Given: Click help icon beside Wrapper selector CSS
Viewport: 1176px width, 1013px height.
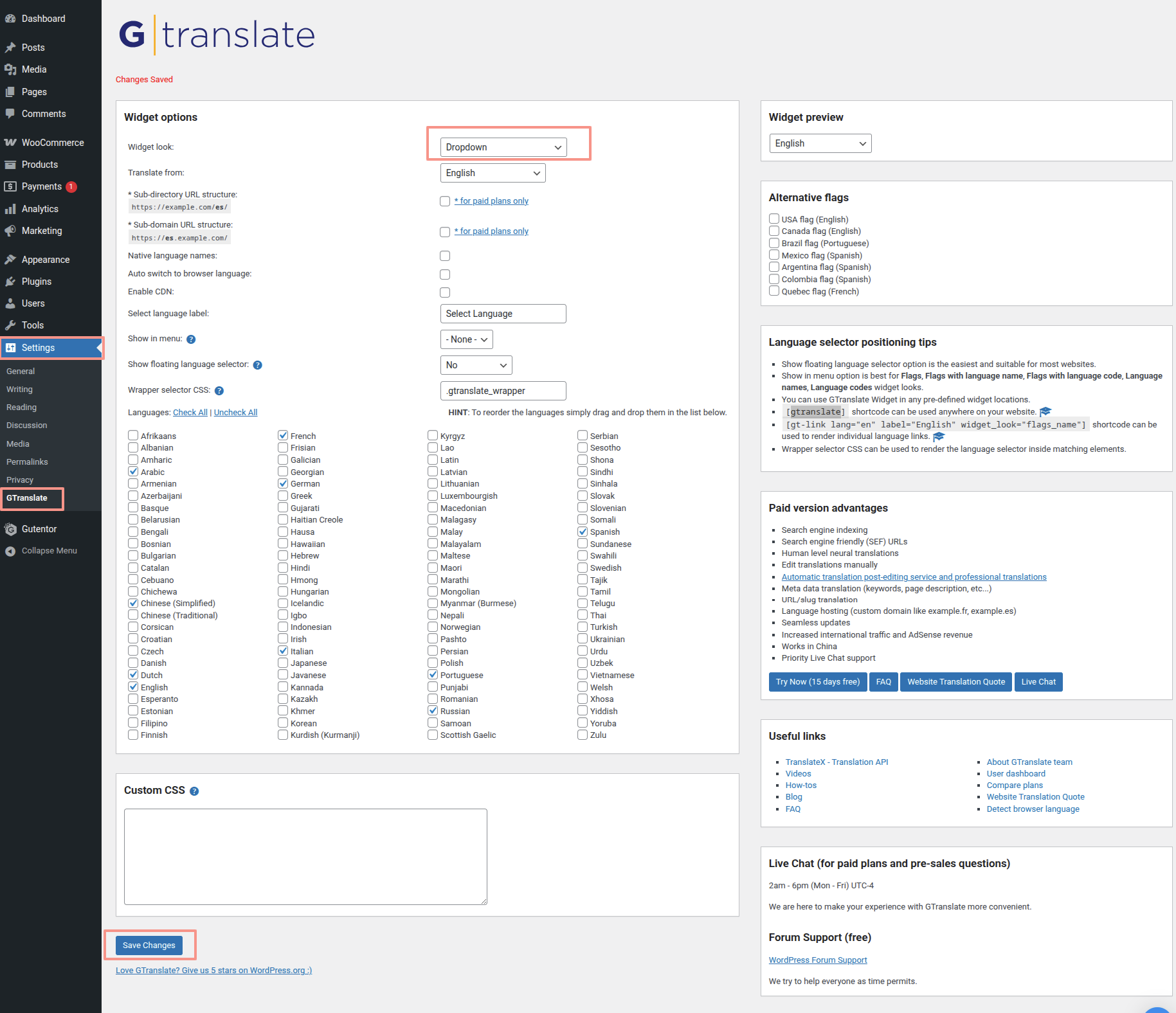Looking at the screenshot, I should pos(219,391).
